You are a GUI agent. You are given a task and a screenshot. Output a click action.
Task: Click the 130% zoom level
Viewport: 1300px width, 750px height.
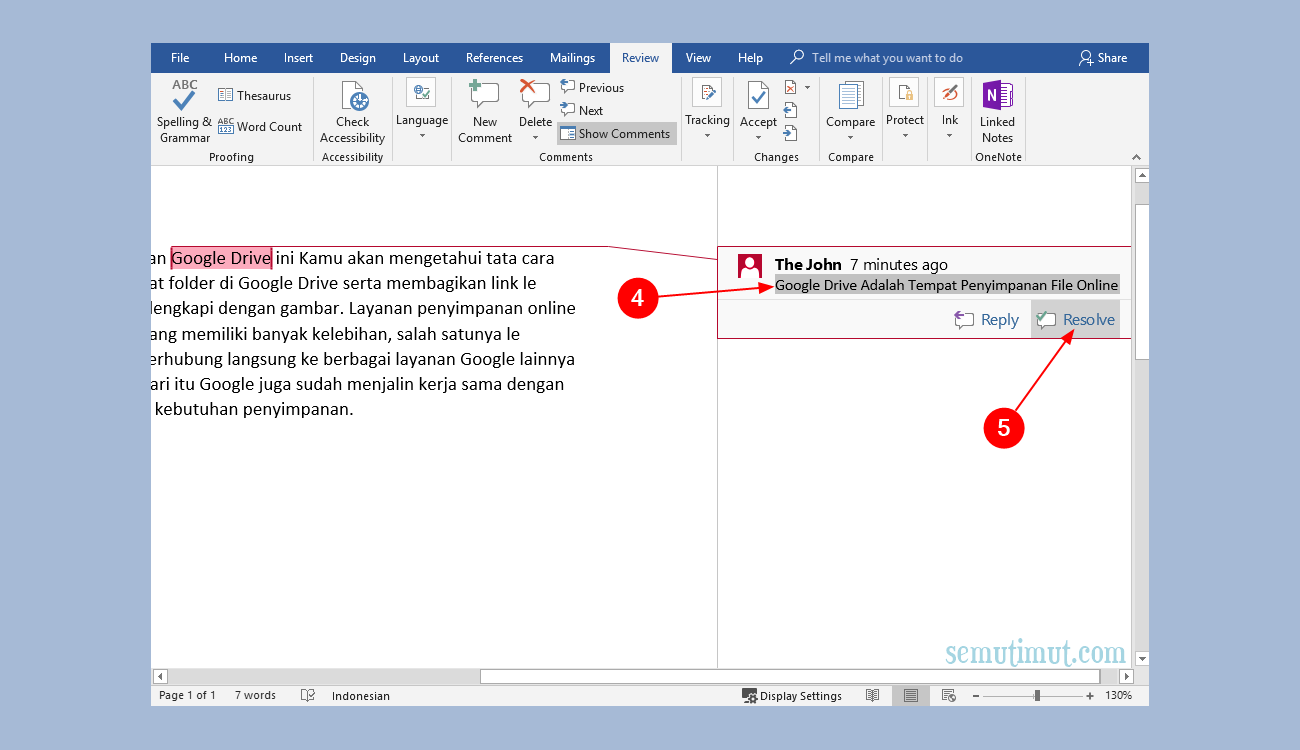(x=1118, y=695)
